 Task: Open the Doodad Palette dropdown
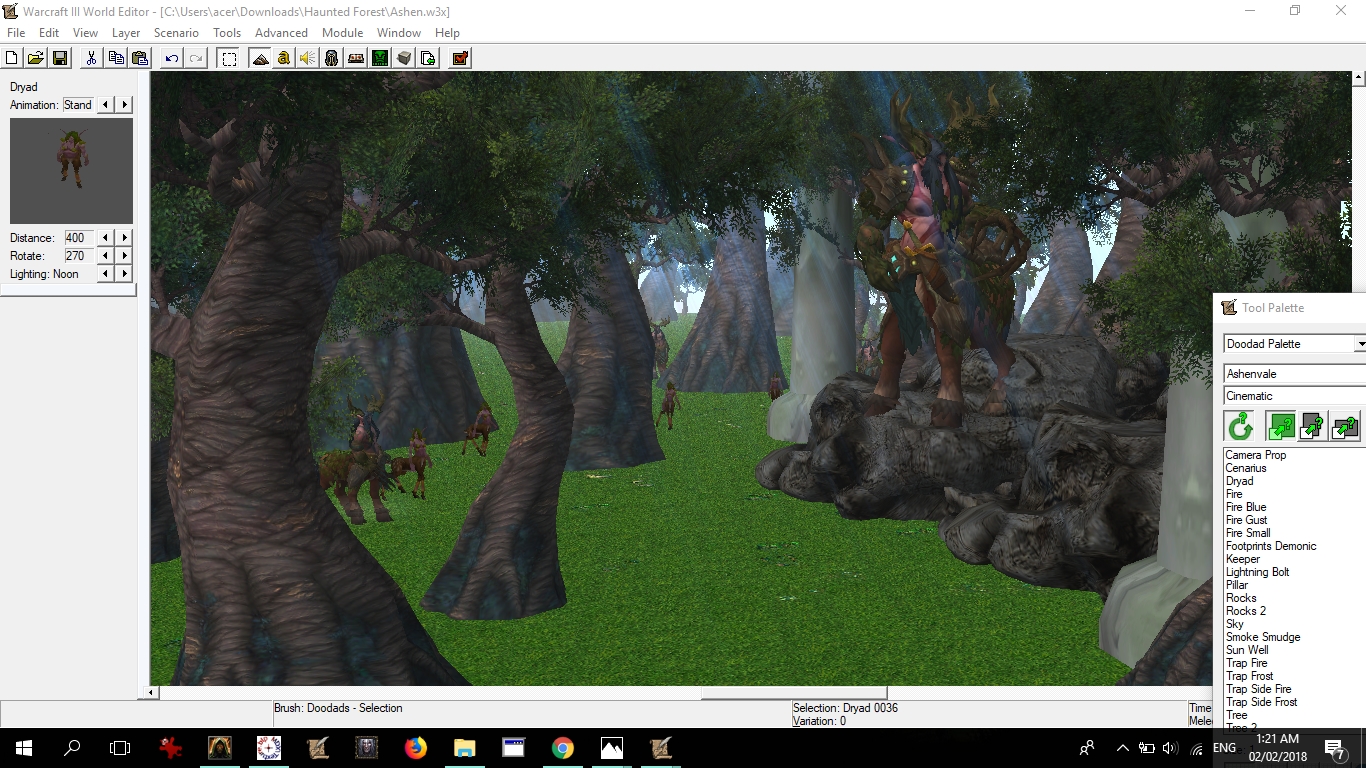1360,344
